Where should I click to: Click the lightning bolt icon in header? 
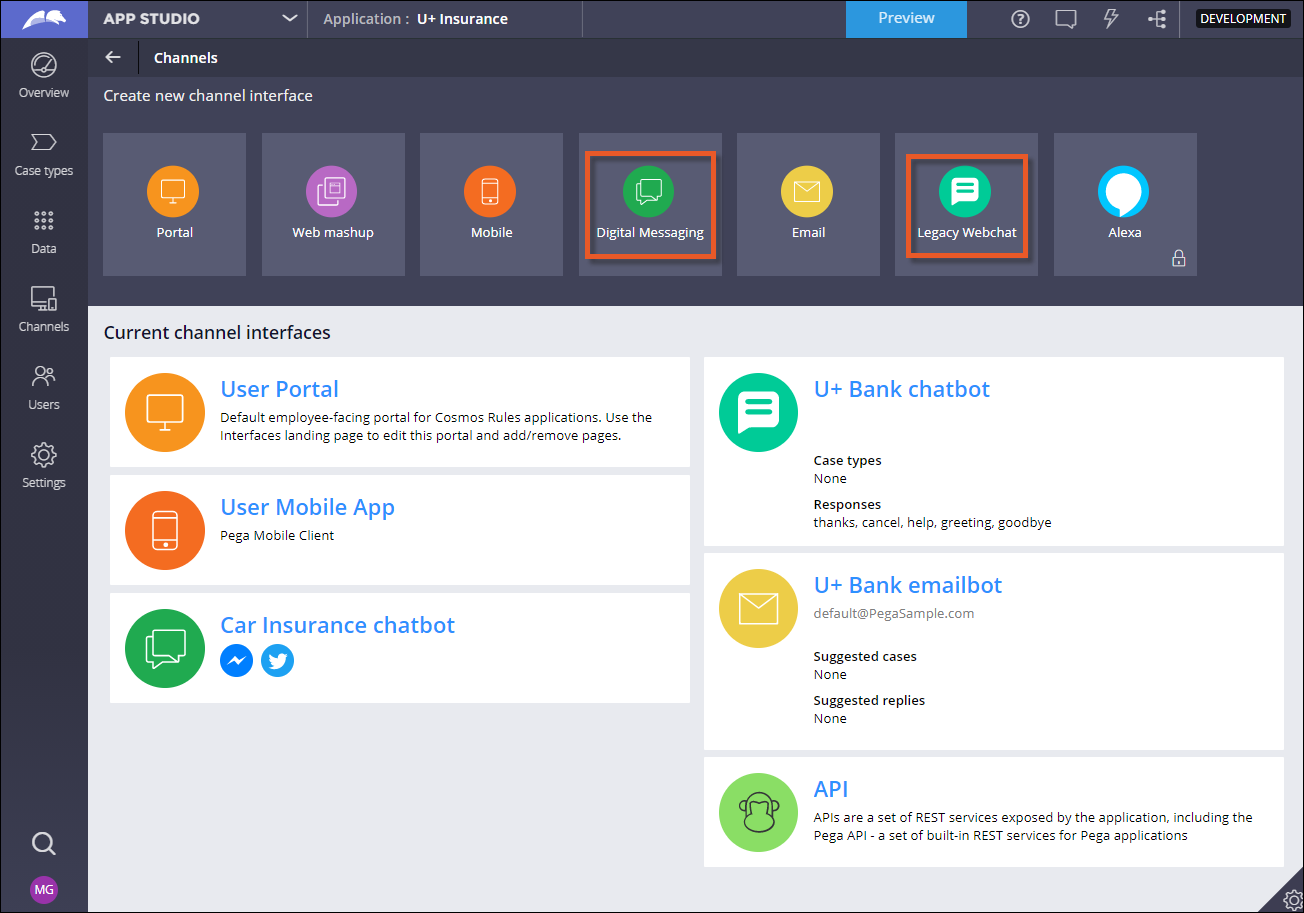click(1110, 19)
